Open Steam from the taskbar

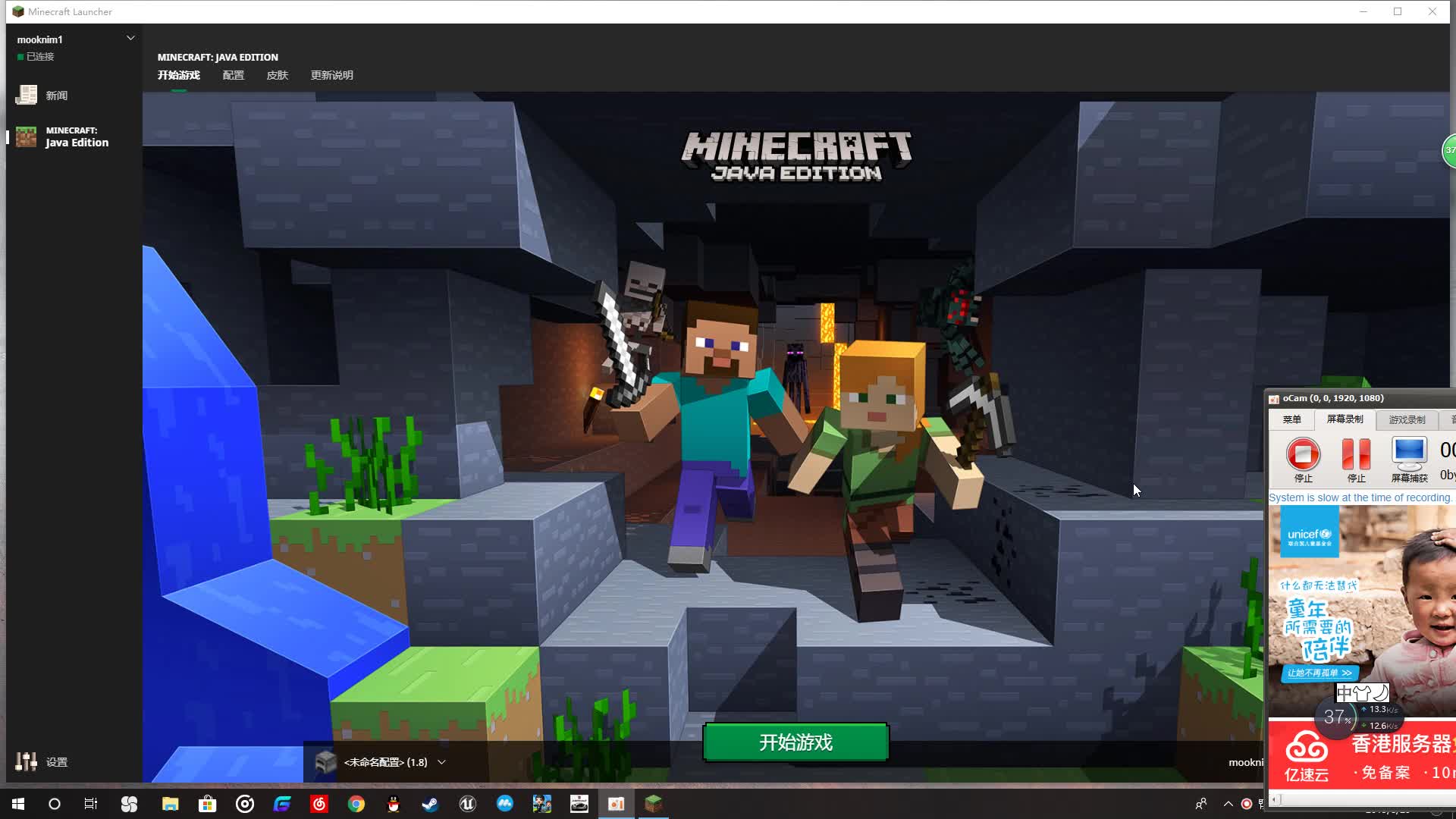tap(430, 804)
